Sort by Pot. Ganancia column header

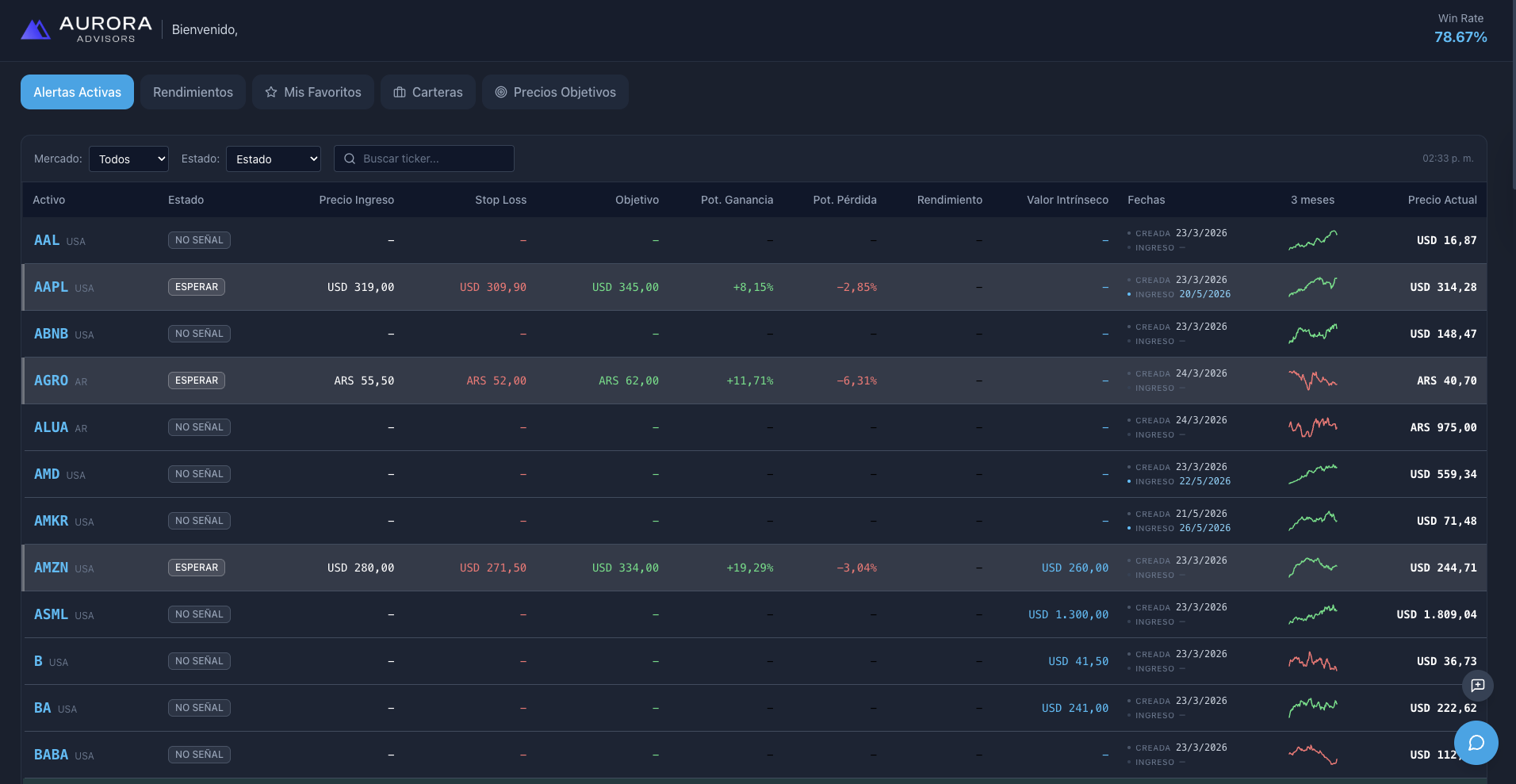coord(737,200)
